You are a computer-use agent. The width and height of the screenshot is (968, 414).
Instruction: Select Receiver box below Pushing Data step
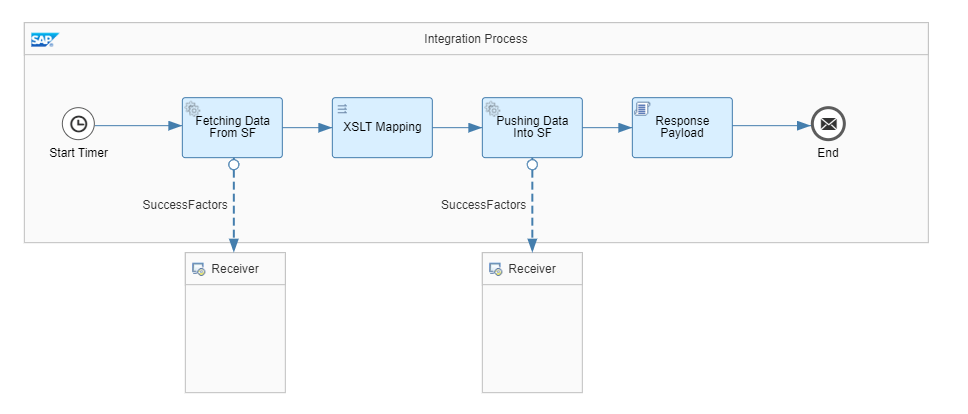[x=532, y=322]
